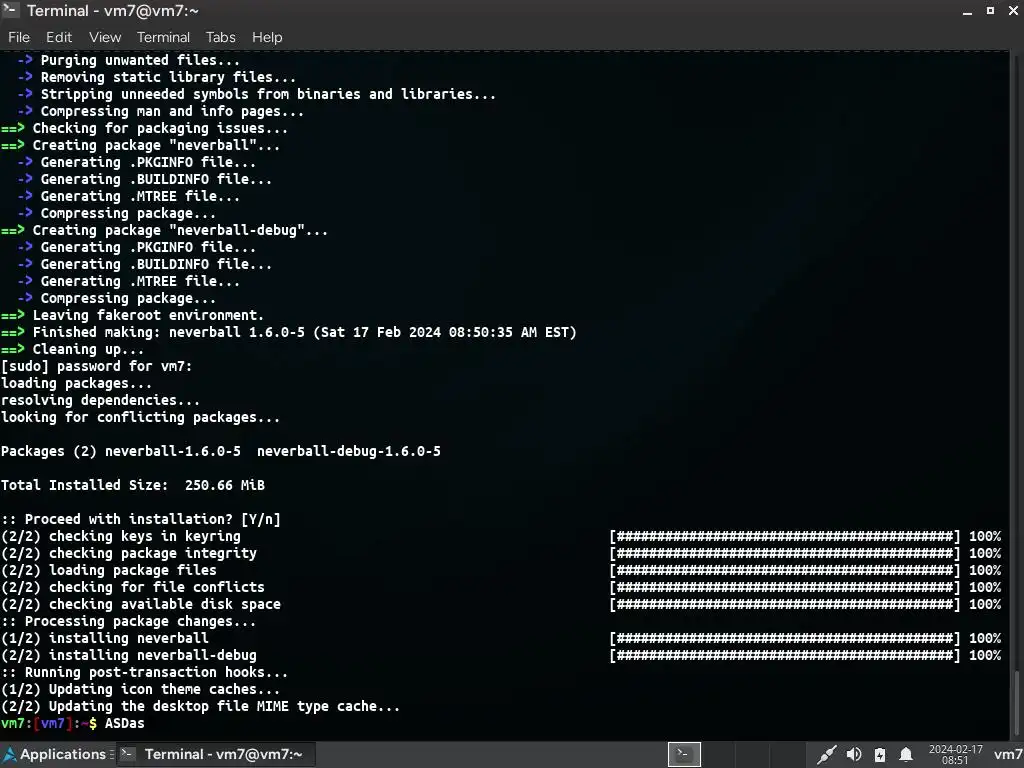Click the '(1/2) Updating icon theme caches...' line

[x=140, y=689]
